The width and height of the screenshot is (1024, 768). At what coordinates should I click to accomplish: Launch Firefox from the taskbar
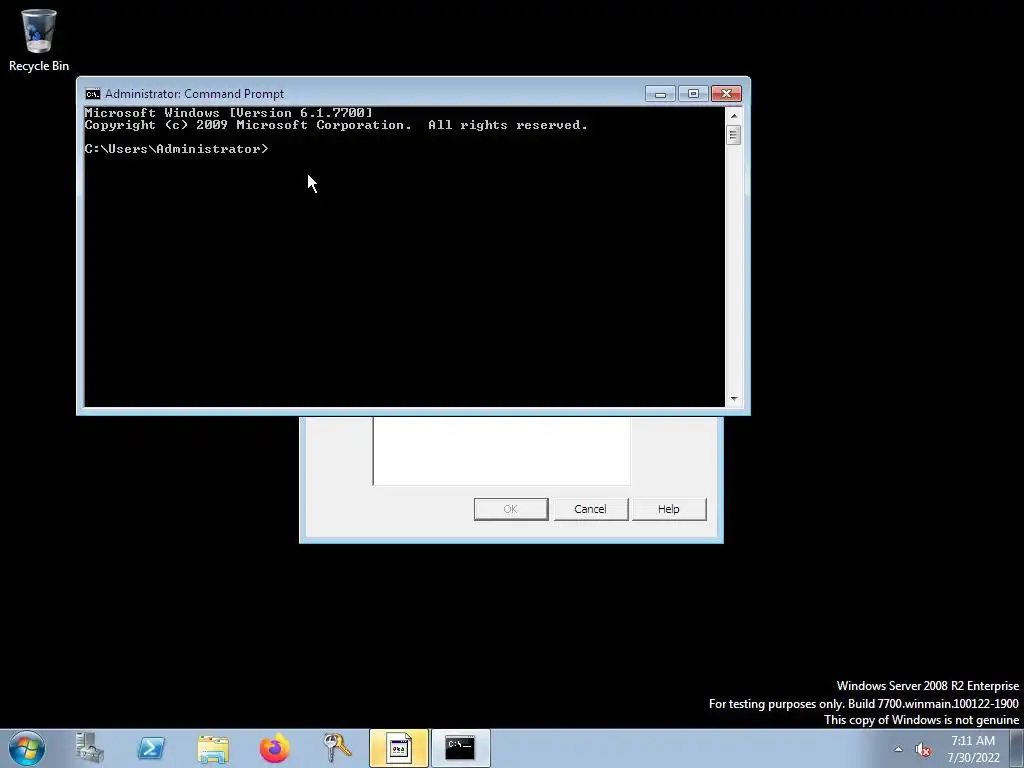pos(275,748)
